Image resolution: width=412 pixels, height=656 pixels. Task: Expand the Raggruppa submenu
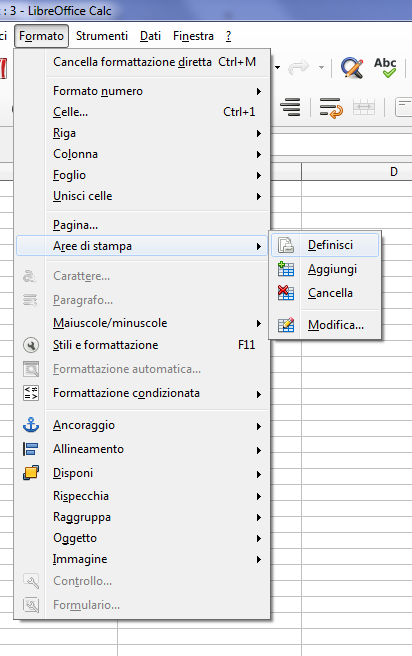[142, 517]
